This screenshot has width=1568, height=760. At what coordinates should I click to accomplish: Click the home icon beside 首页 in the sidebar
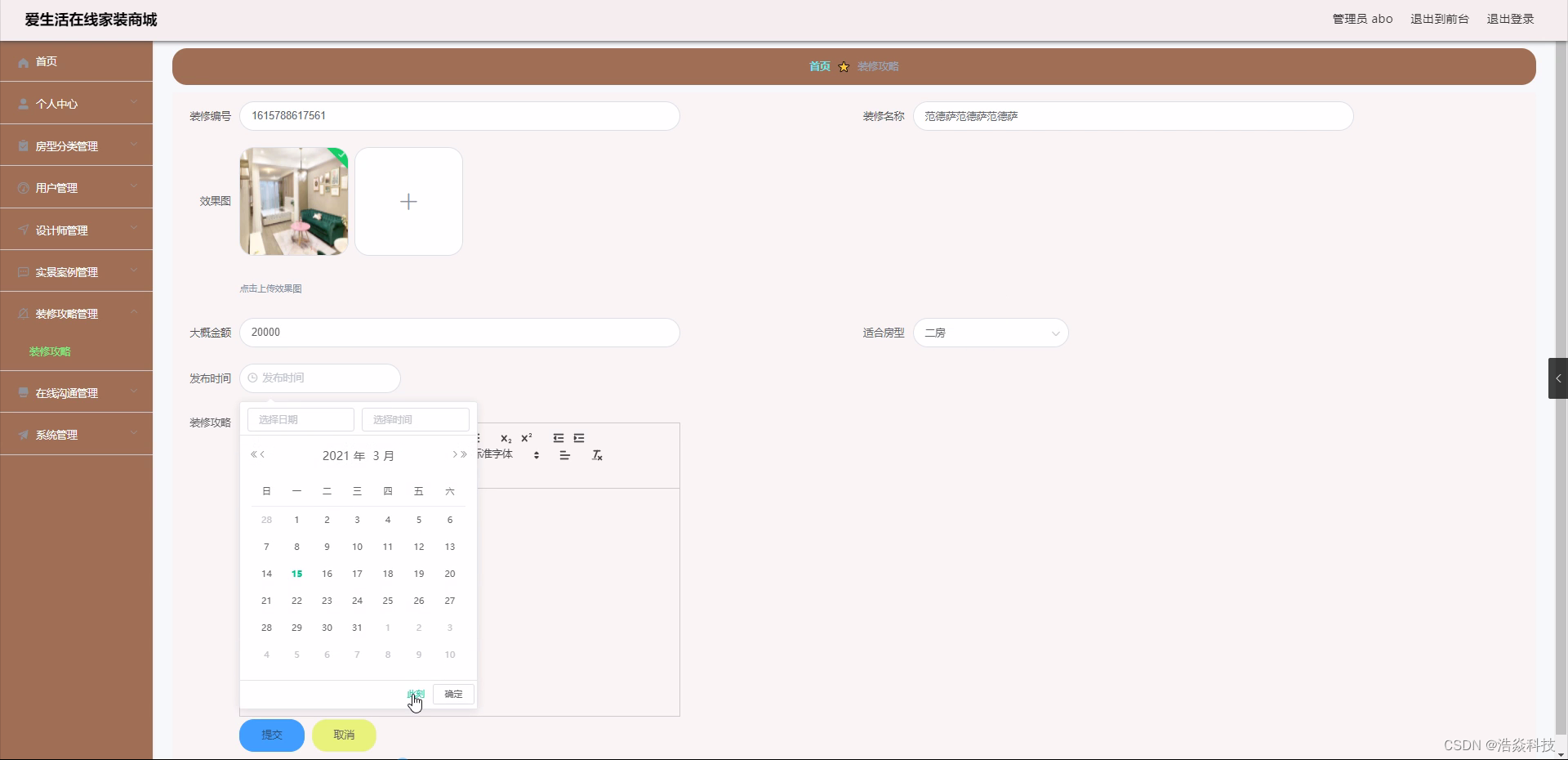(23, 62)
